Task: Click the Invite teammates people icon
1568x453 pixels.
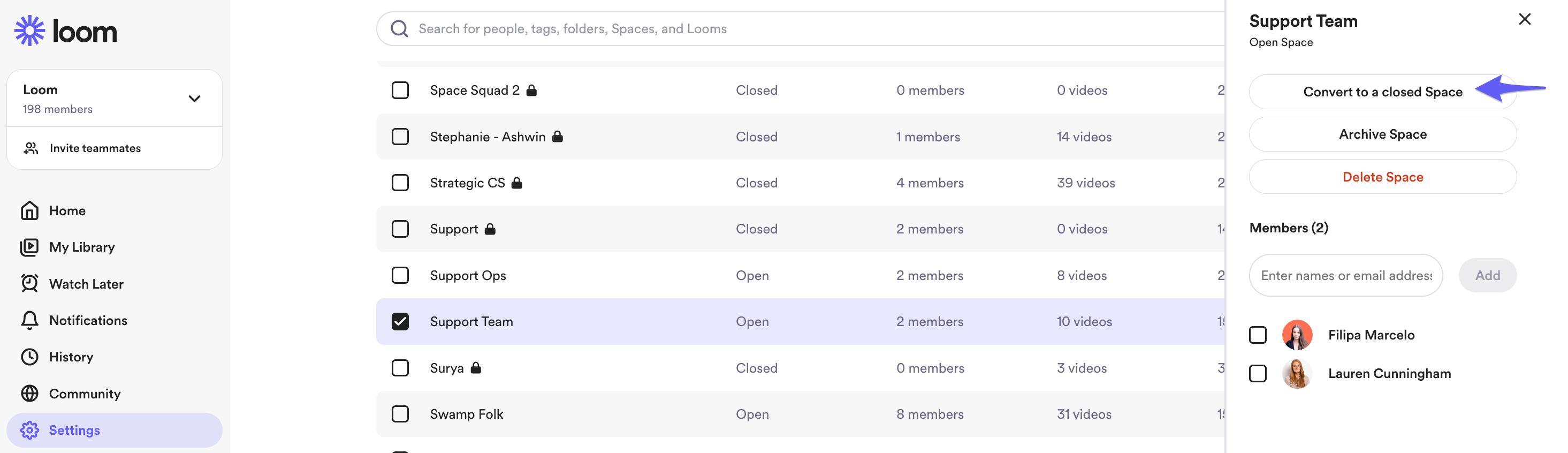Action: 31,148
